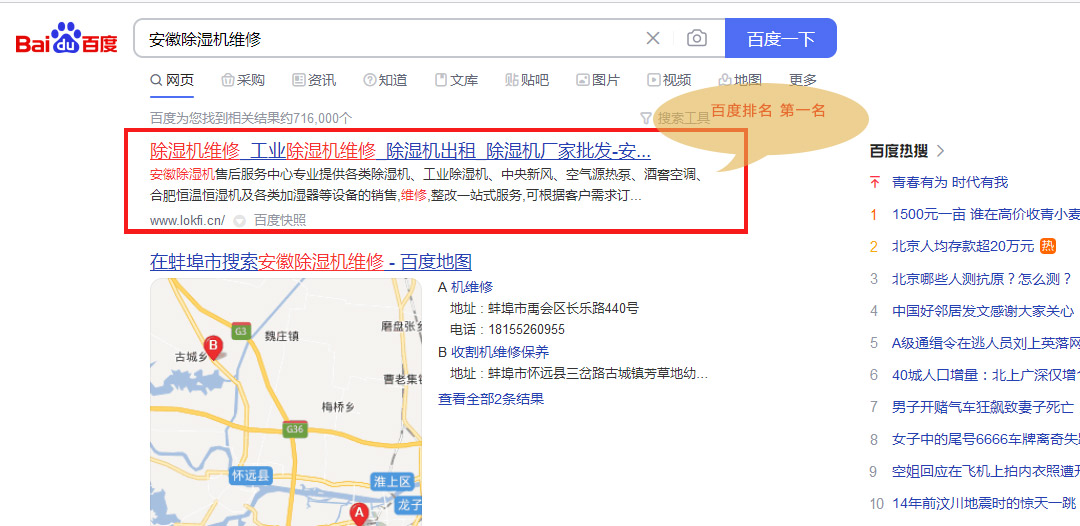Screen dimensions: 1080x526
Task: Click map marker A at bottom of map
Action: tap(358, 514)
